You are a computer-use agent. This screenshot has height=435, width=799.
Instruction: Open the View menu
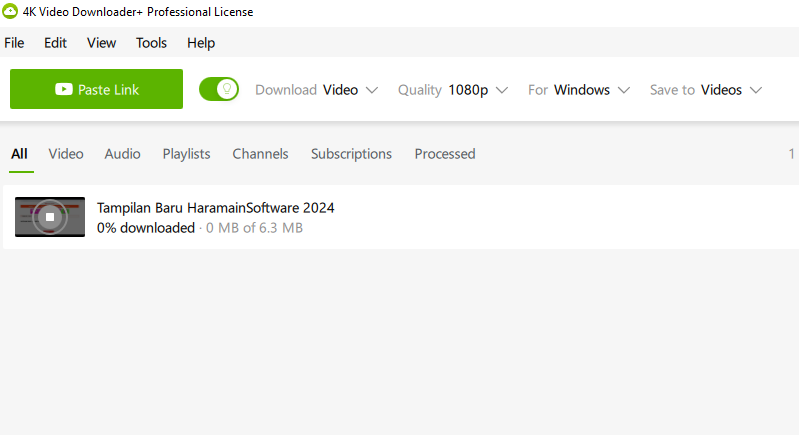(x=101, y=43)
